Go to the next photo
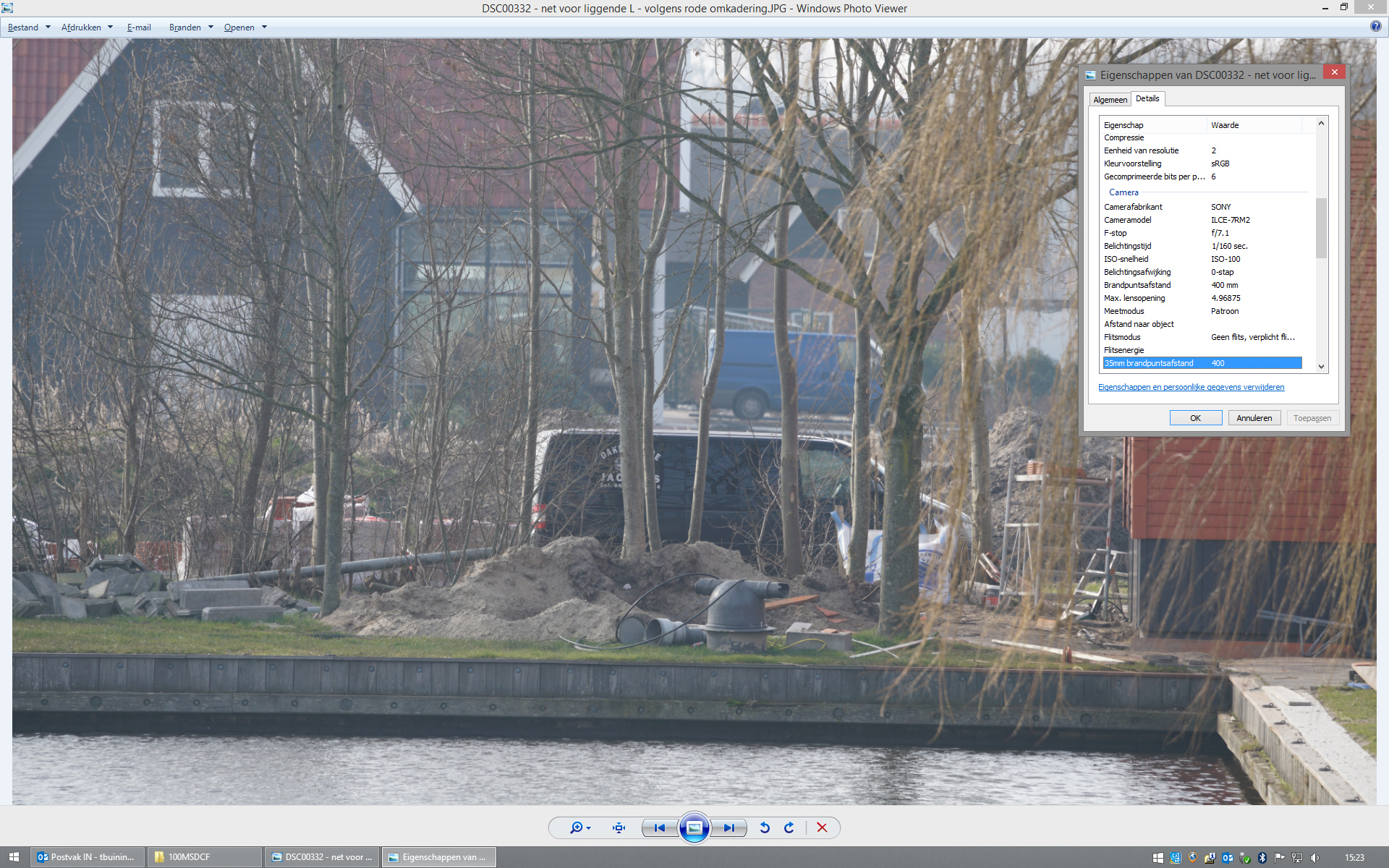Screen dimensions: 1389x868 pyautogui.click(x=729, y=827)
